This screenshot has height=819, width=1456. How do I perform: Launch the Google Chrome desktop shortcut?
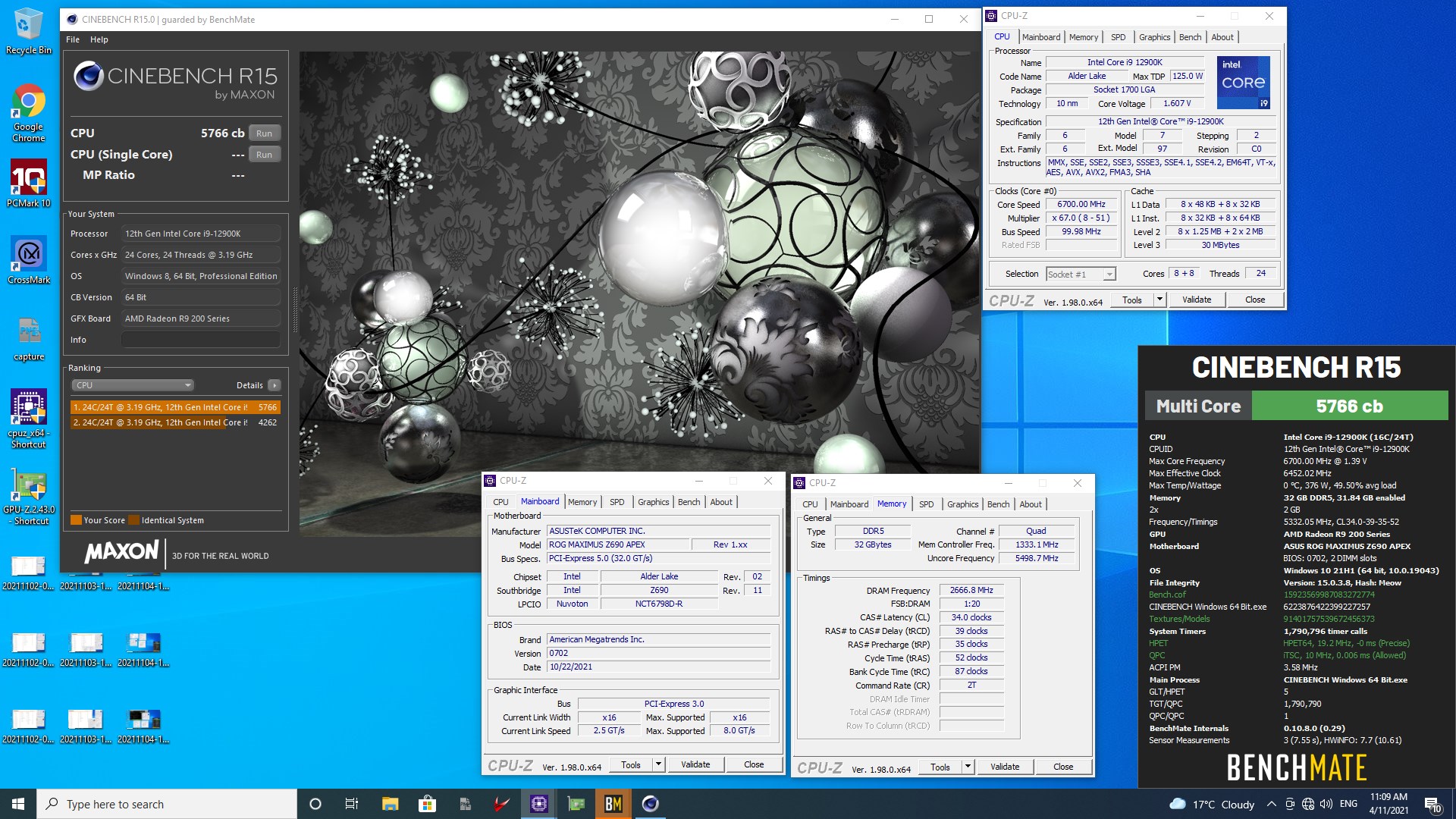(x=29, y=112)
